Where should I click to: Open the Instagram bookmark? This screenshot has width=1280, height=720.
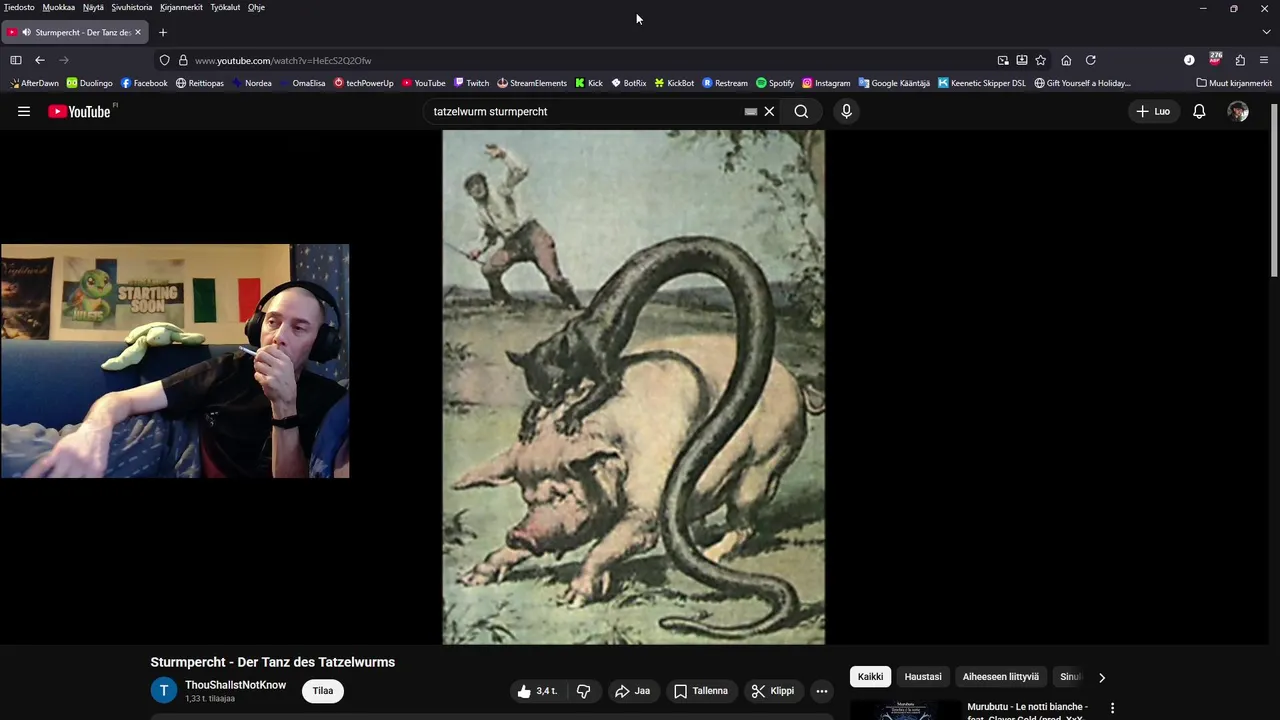click(x=826, y=83)
